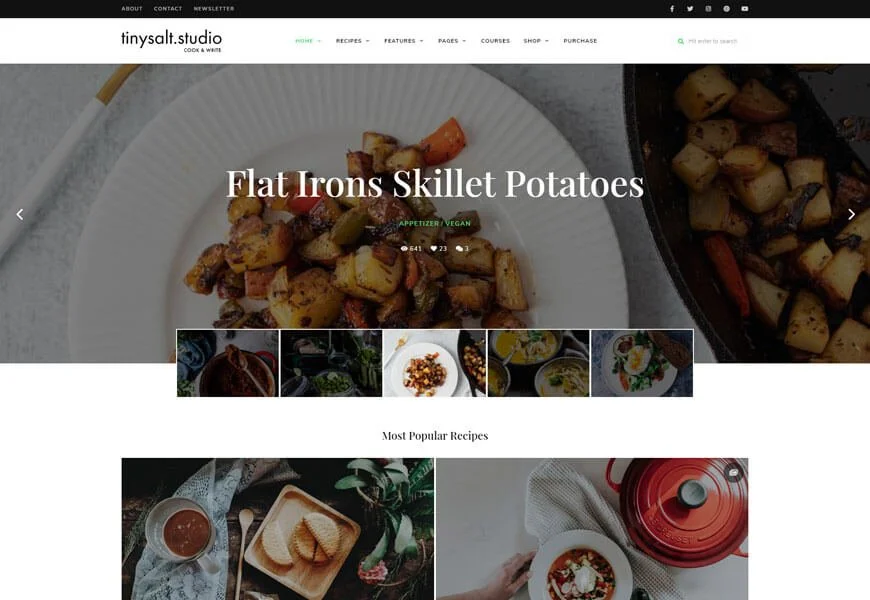
Task: Click the gallery badge on red pot image
Action: pyautogui.click(x=733, y=473)
